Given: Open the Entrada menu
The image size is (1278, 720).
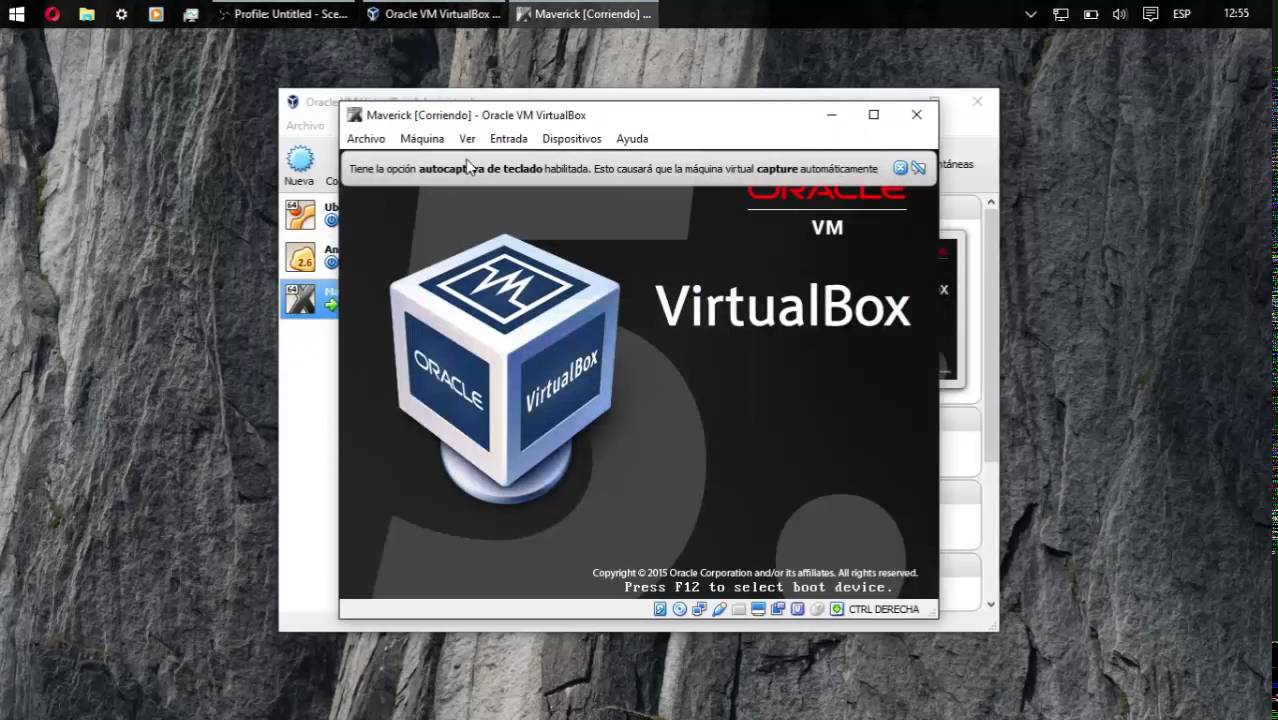Looking at the screenshot, I should tap(508, 139).
